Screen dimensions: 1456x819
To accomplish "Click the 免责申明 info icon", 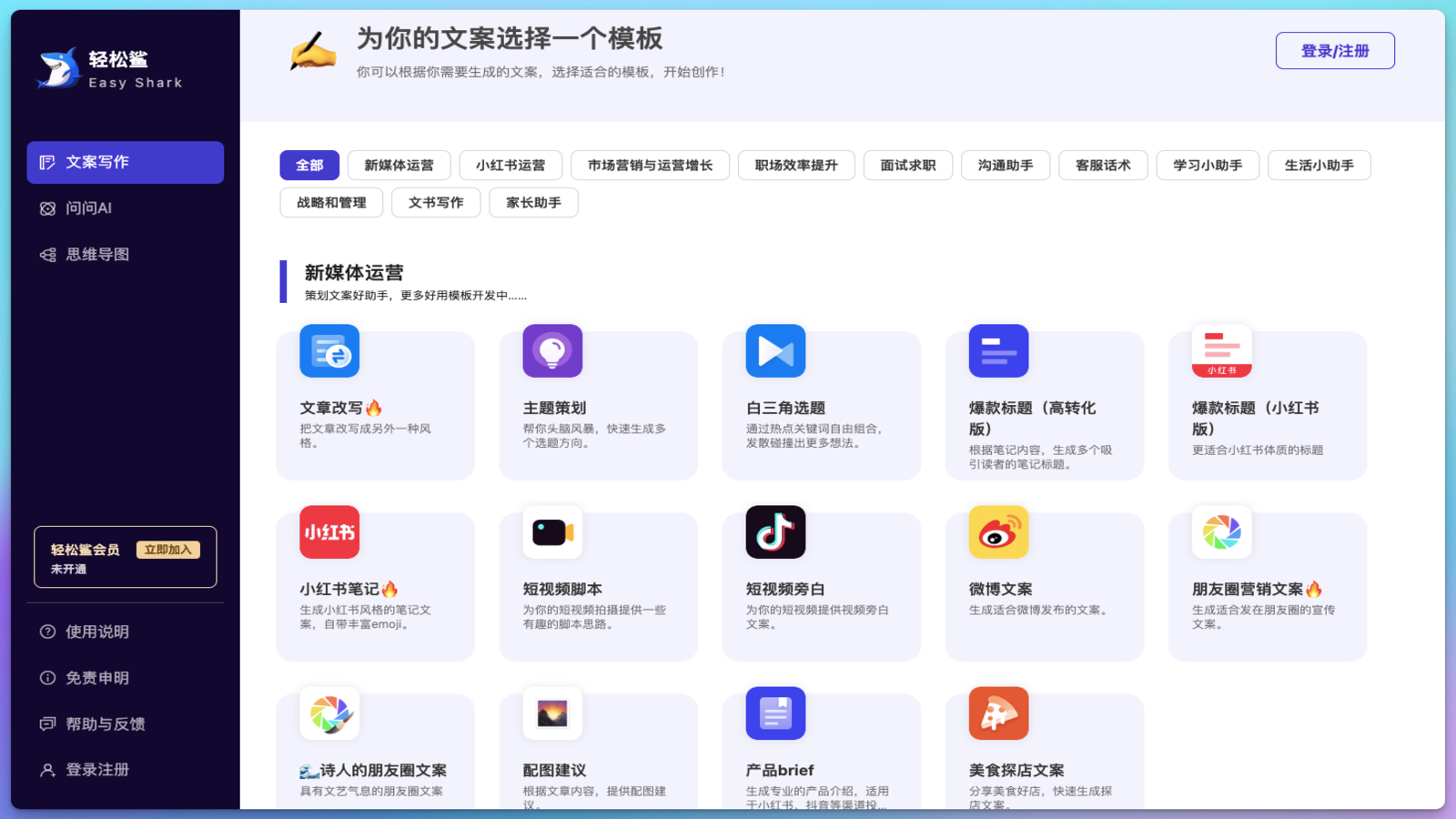I will click(x=47, y=678).
